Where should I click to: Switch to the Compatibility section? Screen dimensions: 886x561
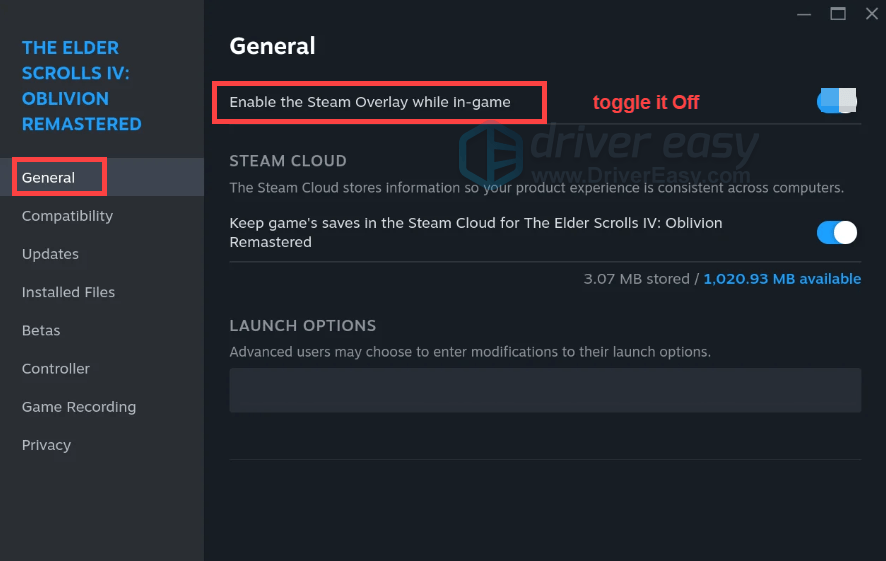click(x=67, y=216)
